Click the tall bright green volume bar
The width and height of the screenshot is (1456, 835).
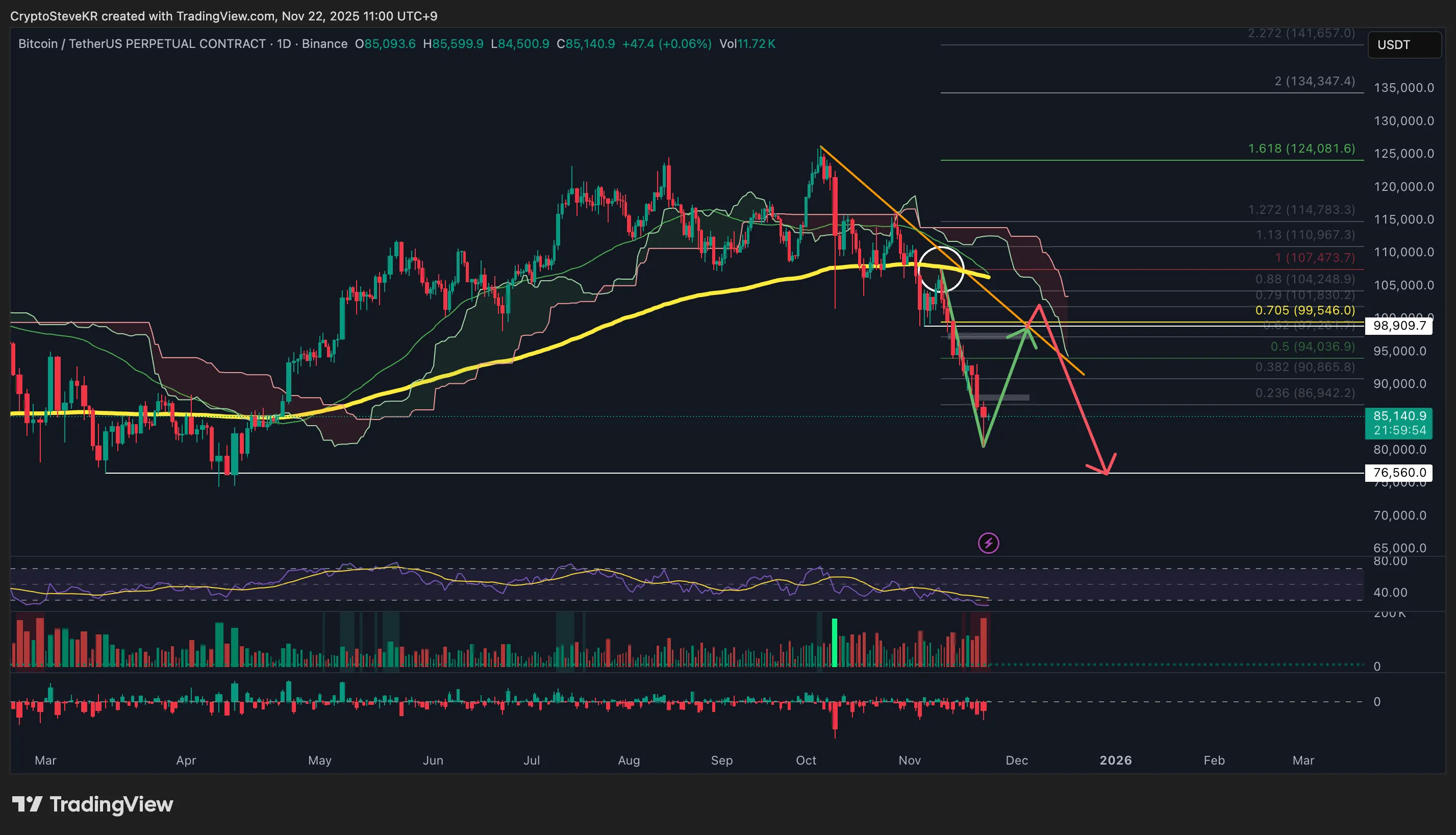(835, 642)
